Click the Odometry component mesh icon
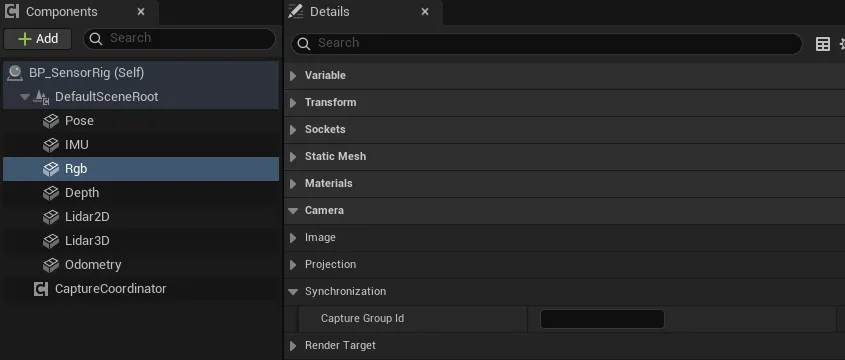The width and height of the screenshot is (845, 360). click(x=51, y=265)
